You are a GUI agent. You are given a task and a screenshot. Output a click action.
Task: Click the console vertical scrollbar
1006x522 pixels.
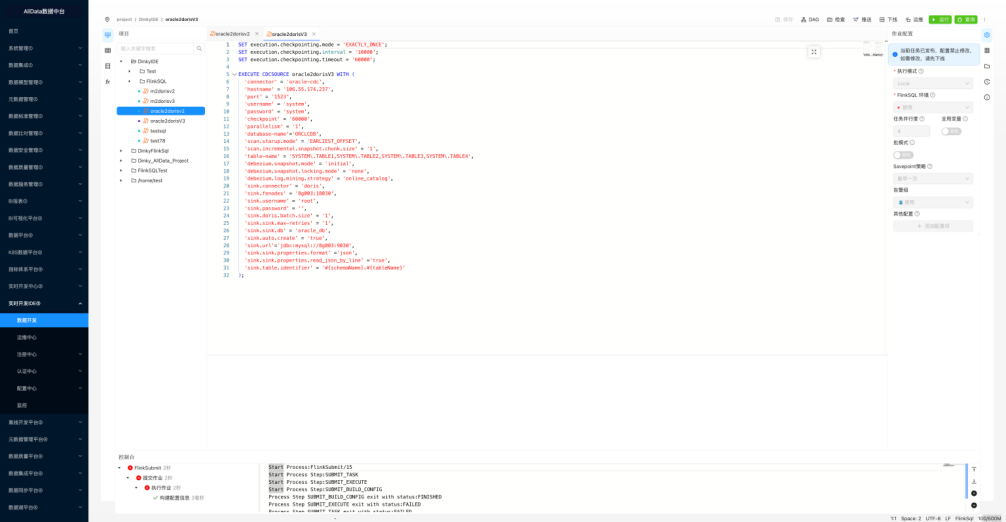click(x=966, y=481)
